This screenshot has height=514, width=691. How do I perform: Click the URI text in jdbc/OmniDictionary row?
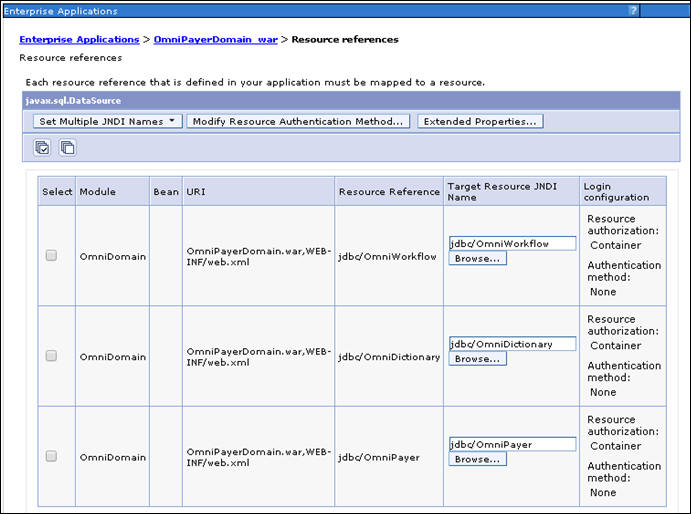[259, 357]
